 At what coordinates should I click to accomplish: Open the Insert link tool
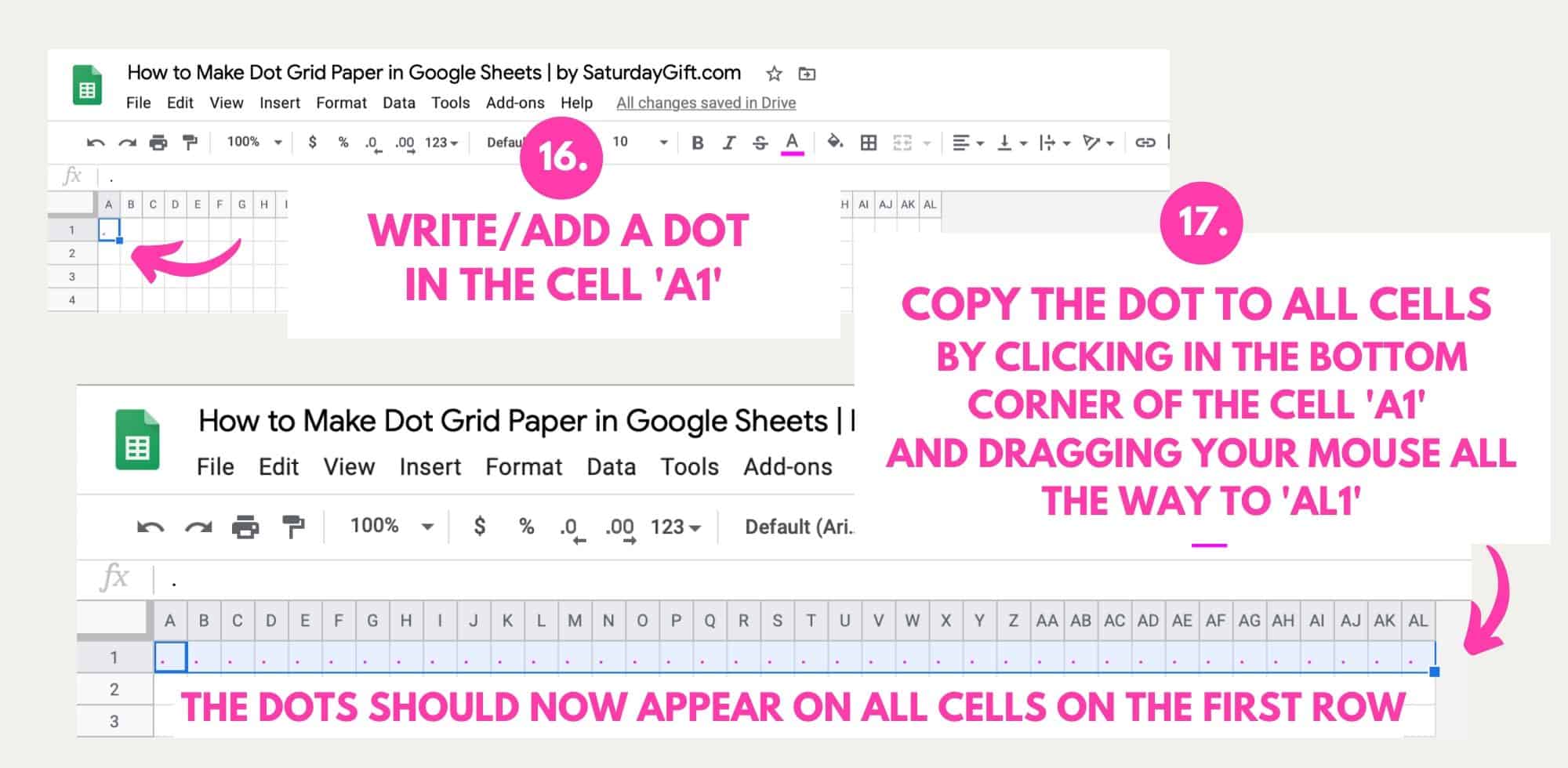tap(1144, 143)
